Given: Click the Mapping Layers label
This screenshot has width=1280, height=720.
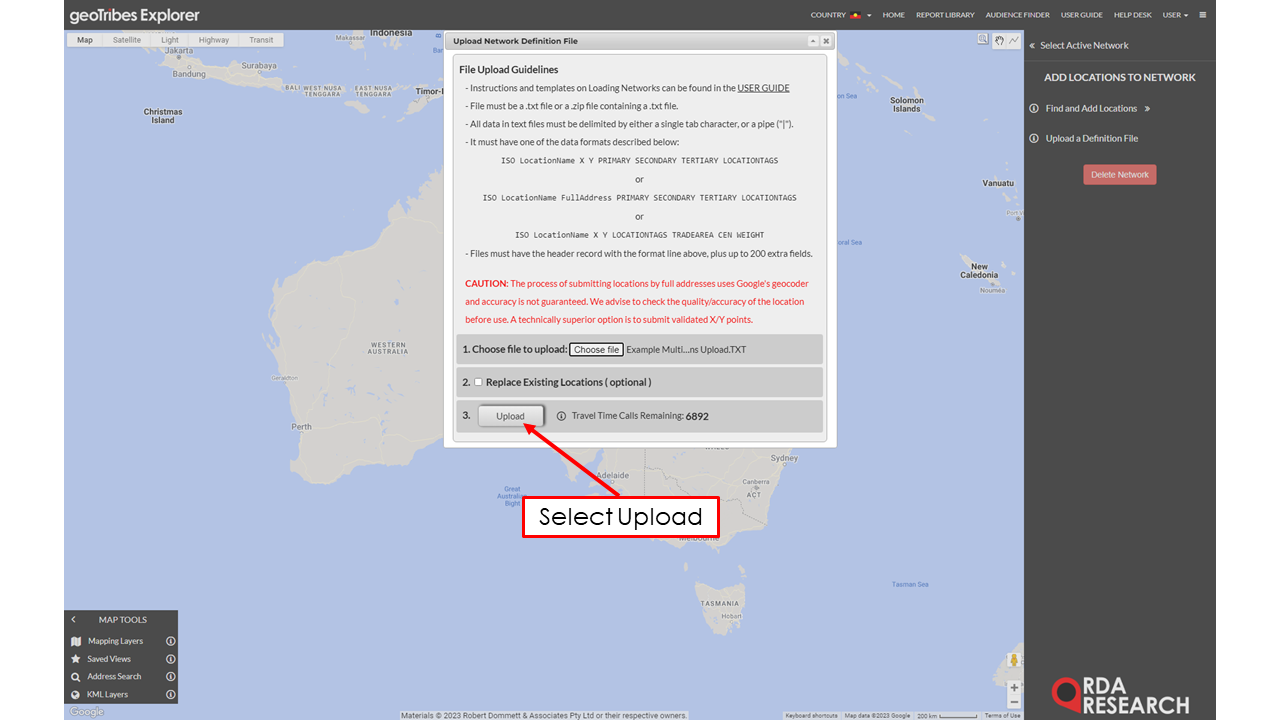Looking at the screenshot, I should click(115, 641).
